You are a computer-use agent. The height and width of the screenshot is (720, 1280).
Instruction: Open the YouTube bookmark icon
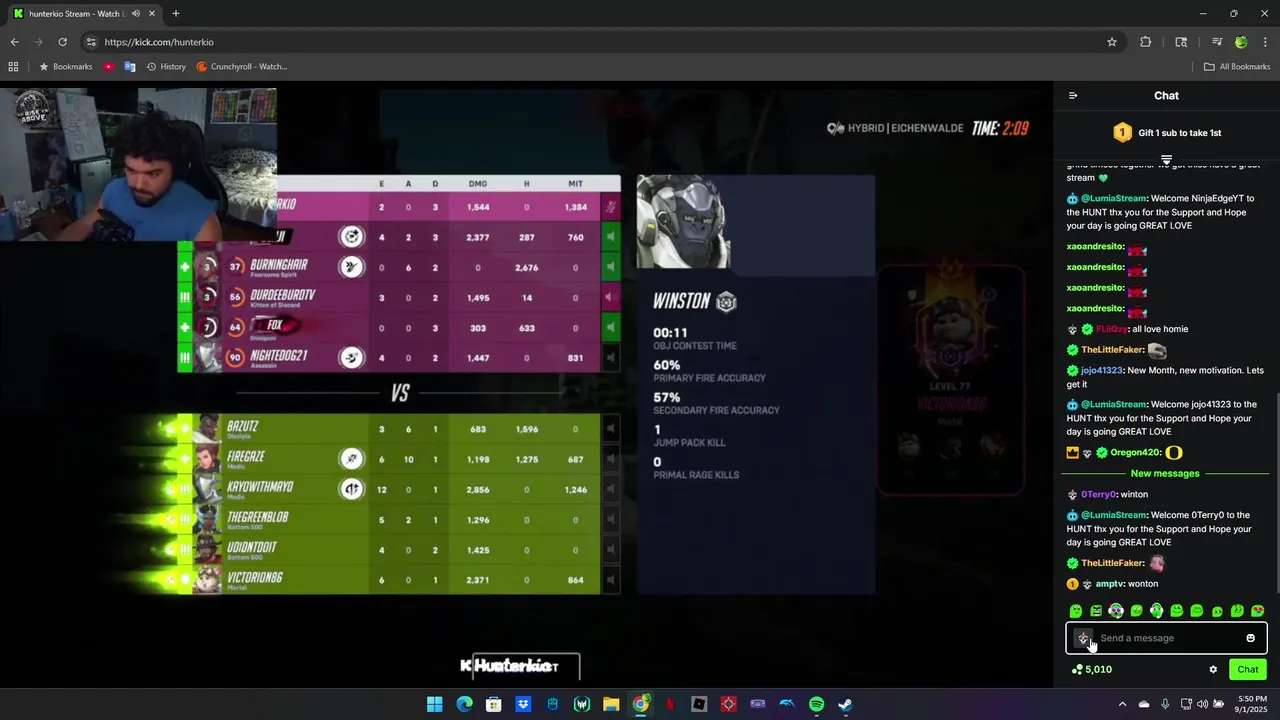click(x=109, y=67)
